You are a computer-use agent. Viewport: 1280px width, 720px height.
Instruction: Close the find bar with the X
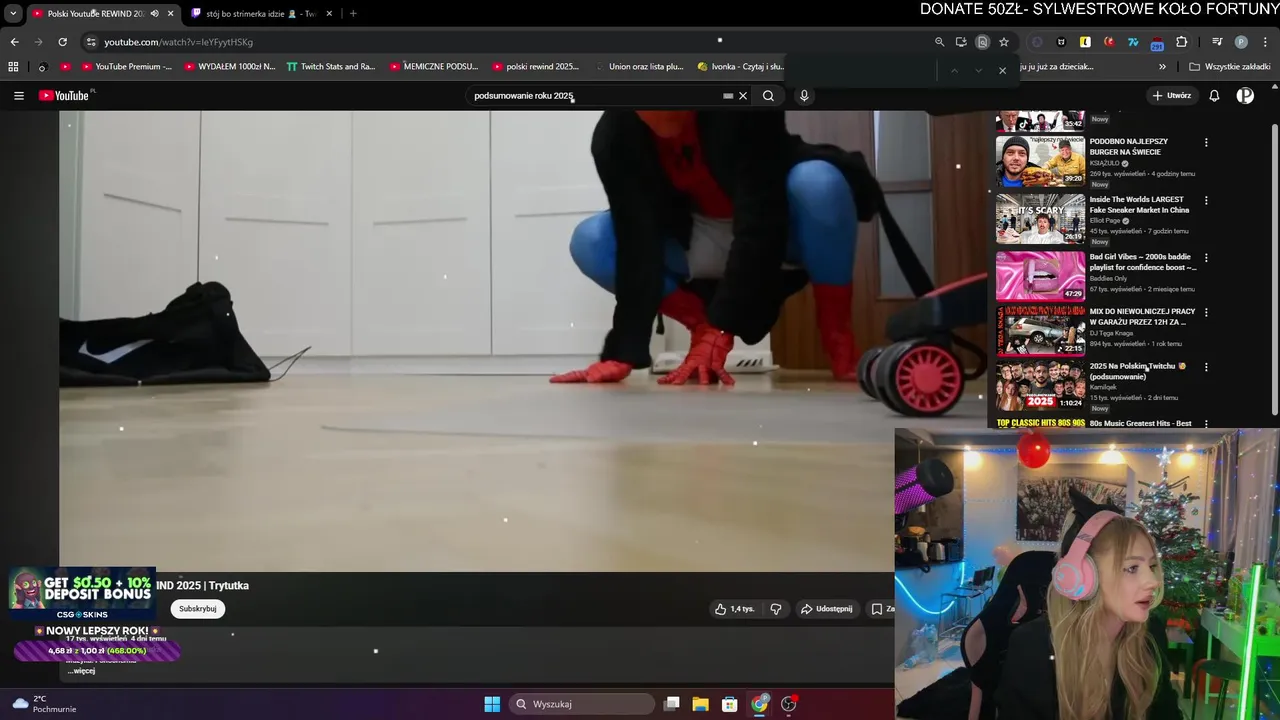(x=1002, y=70)
